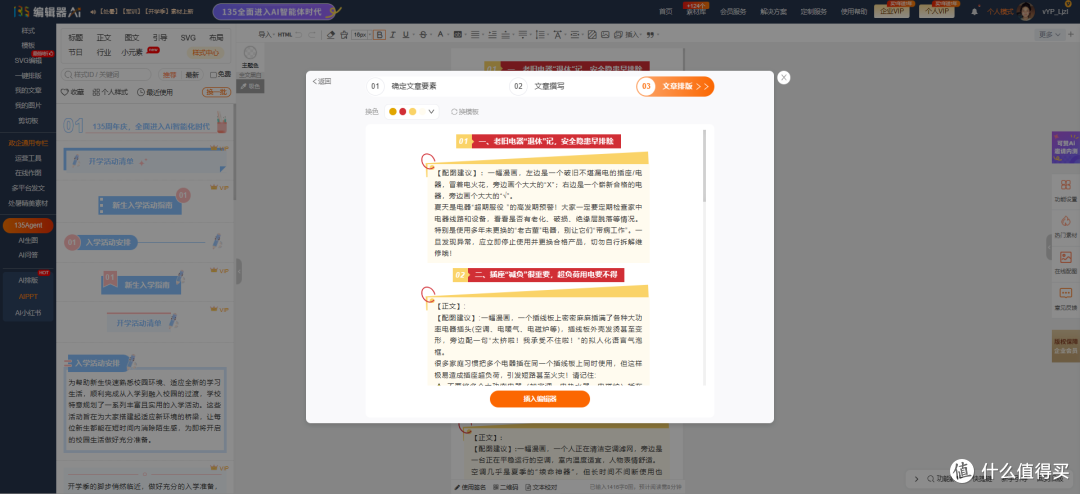1080x494 pixels.
Task: Enable the 免费 checkbox
Action: tap(214, 74)
